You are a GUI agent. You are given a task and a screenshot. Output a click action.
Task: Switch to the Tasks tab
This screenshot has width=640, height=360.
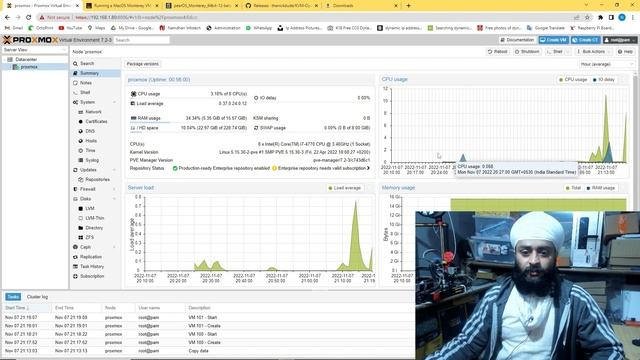[13, 297]
